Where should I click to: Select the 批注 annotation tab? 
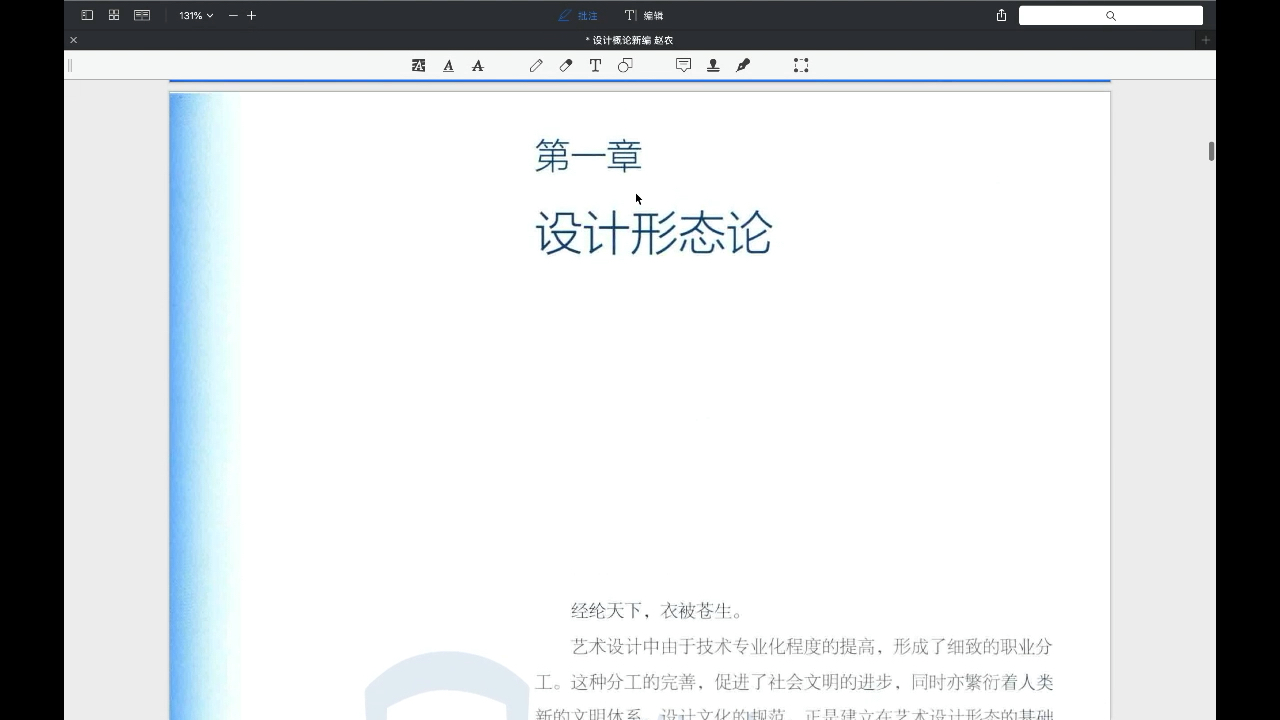580,15
